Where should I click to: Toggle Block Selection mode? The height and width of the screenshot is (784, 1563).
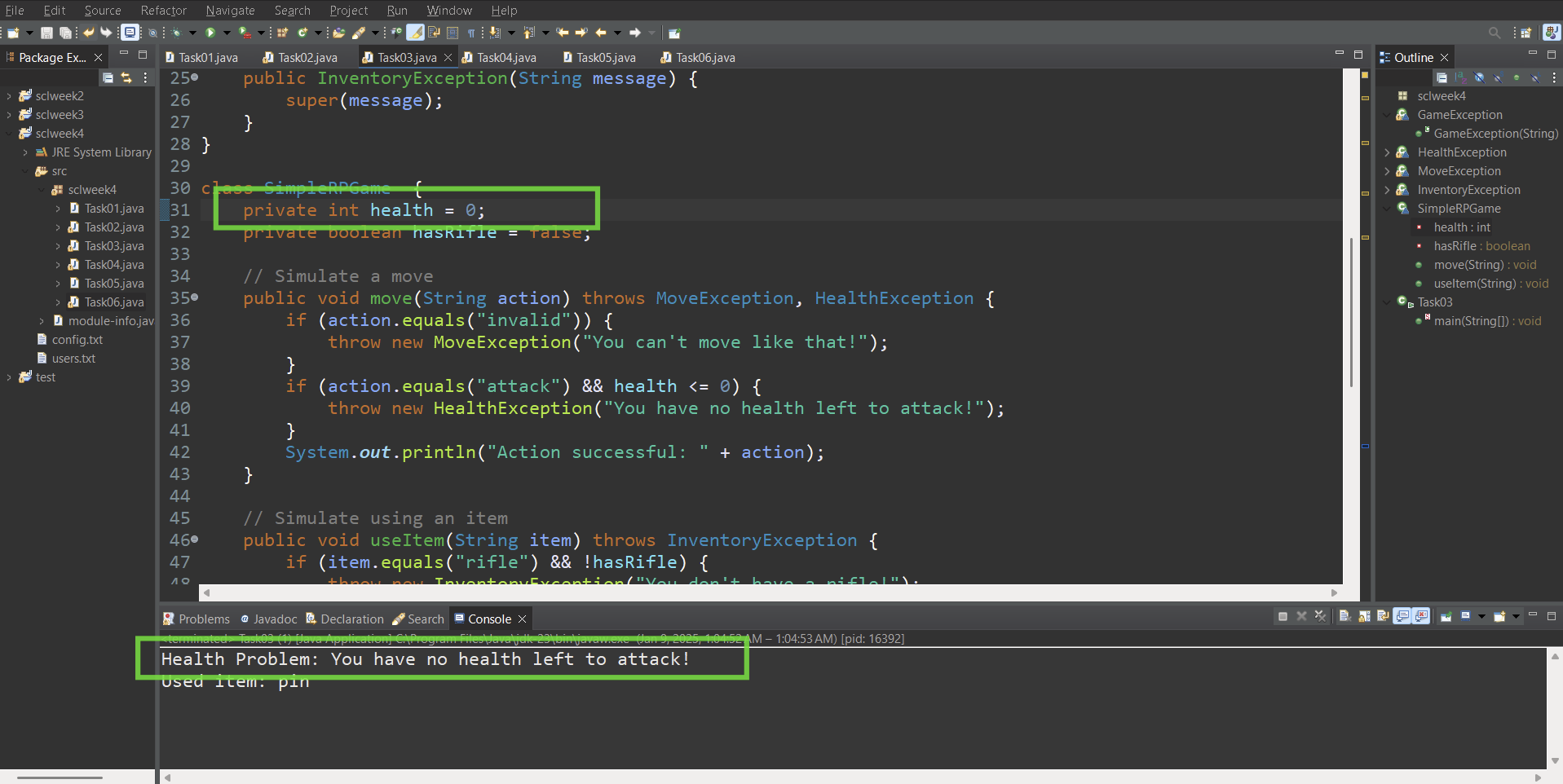(453, 33)
